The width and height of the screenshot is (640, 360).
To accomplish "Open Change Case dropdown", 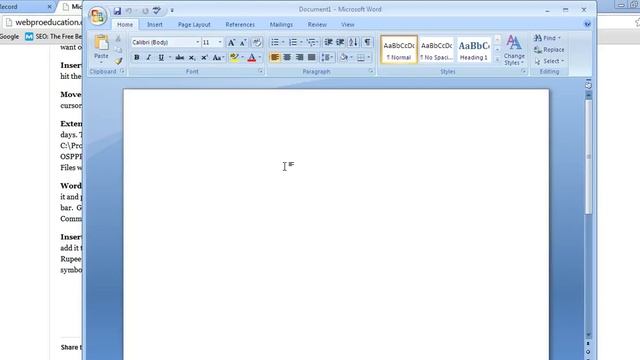I will coord(218,58).
